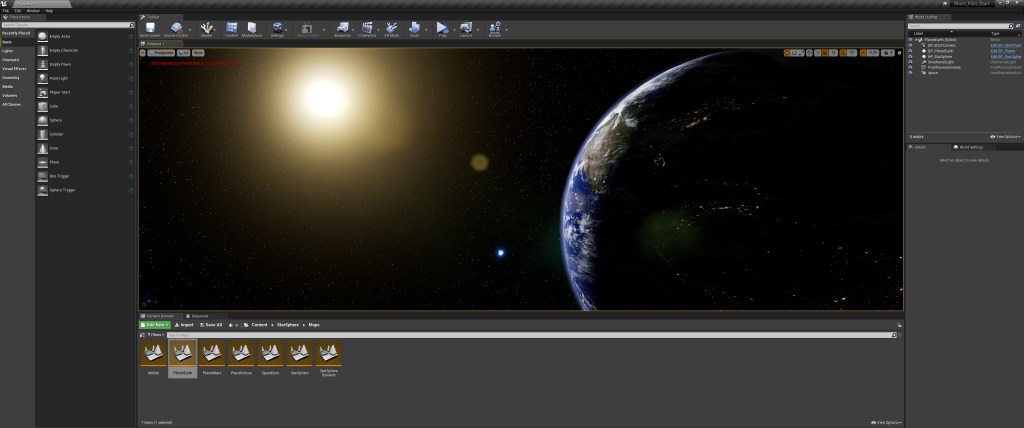Open editor Settings from the toolbar

point(277,29)
